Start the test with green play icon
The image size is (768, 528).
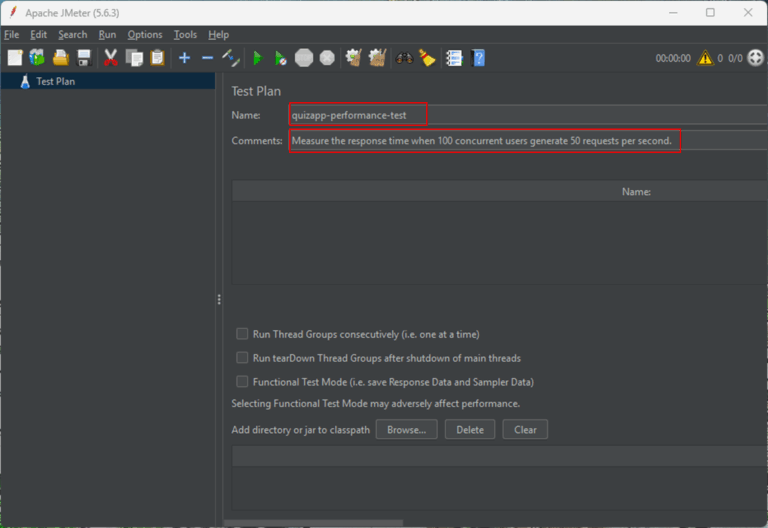(x=257, y=58)
